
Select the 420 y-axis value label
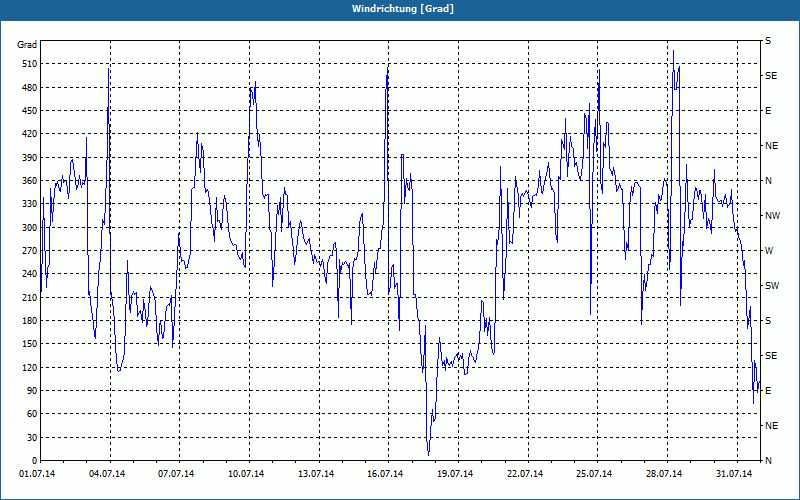tap(30, 134)
